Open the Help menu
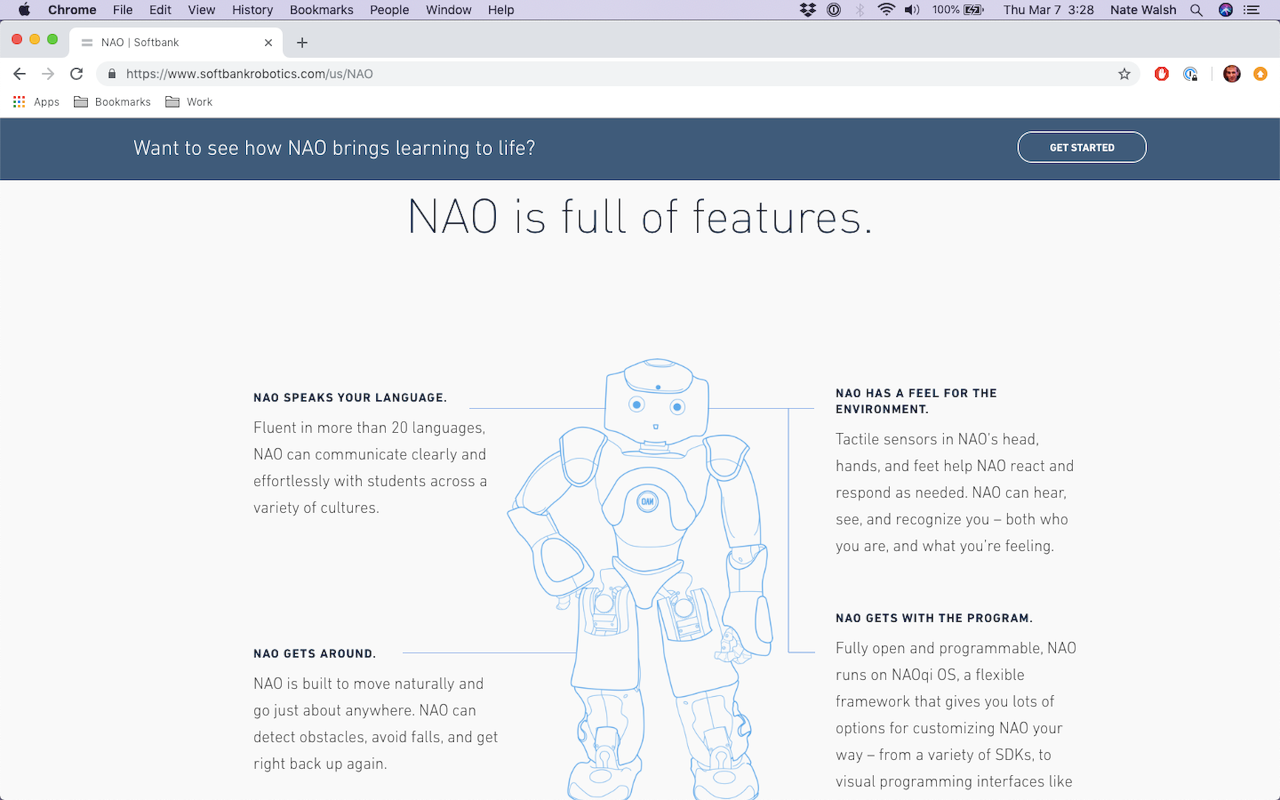 (x=501, y=10)
